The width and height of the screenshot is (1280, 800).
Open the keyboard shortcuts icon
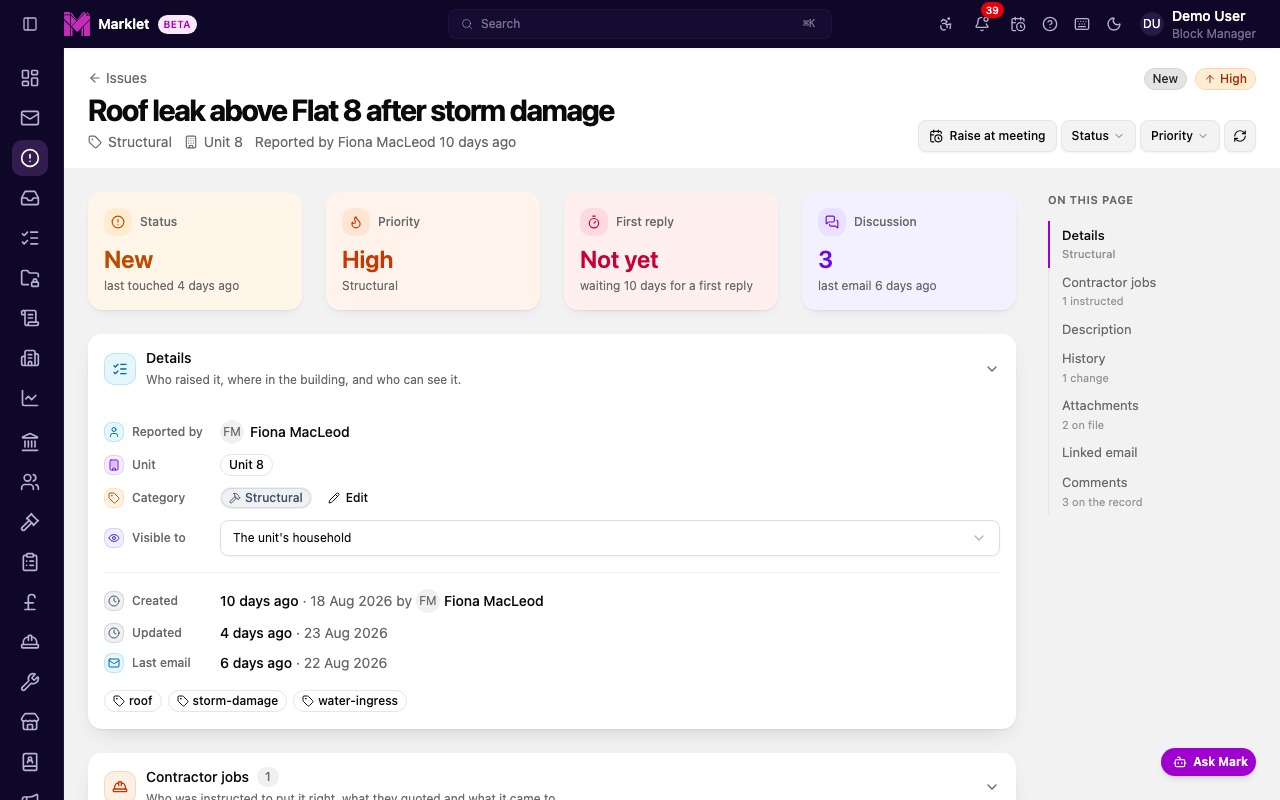tap(1082, 24)
